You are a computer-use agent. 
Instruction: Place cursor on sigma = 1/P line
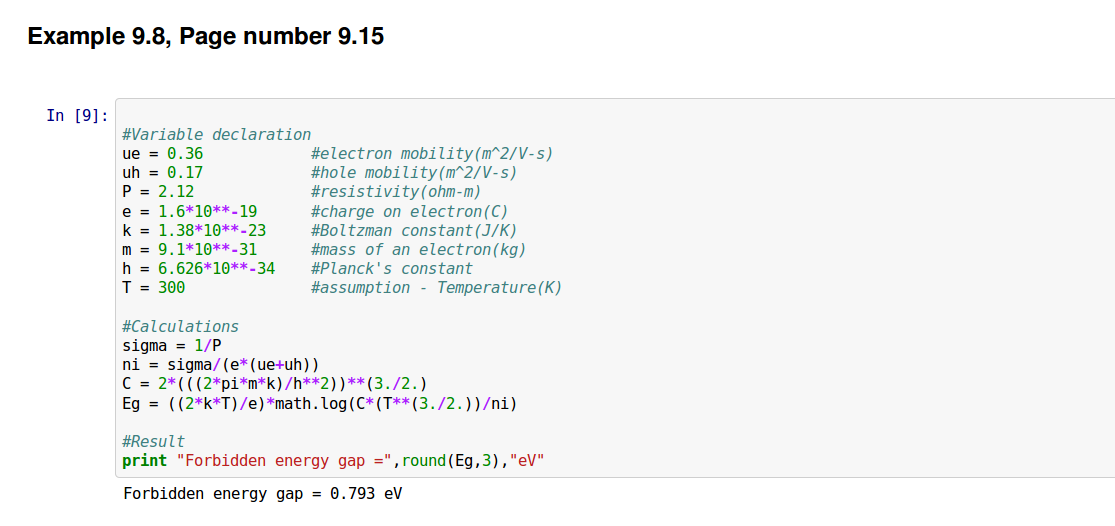171,346
